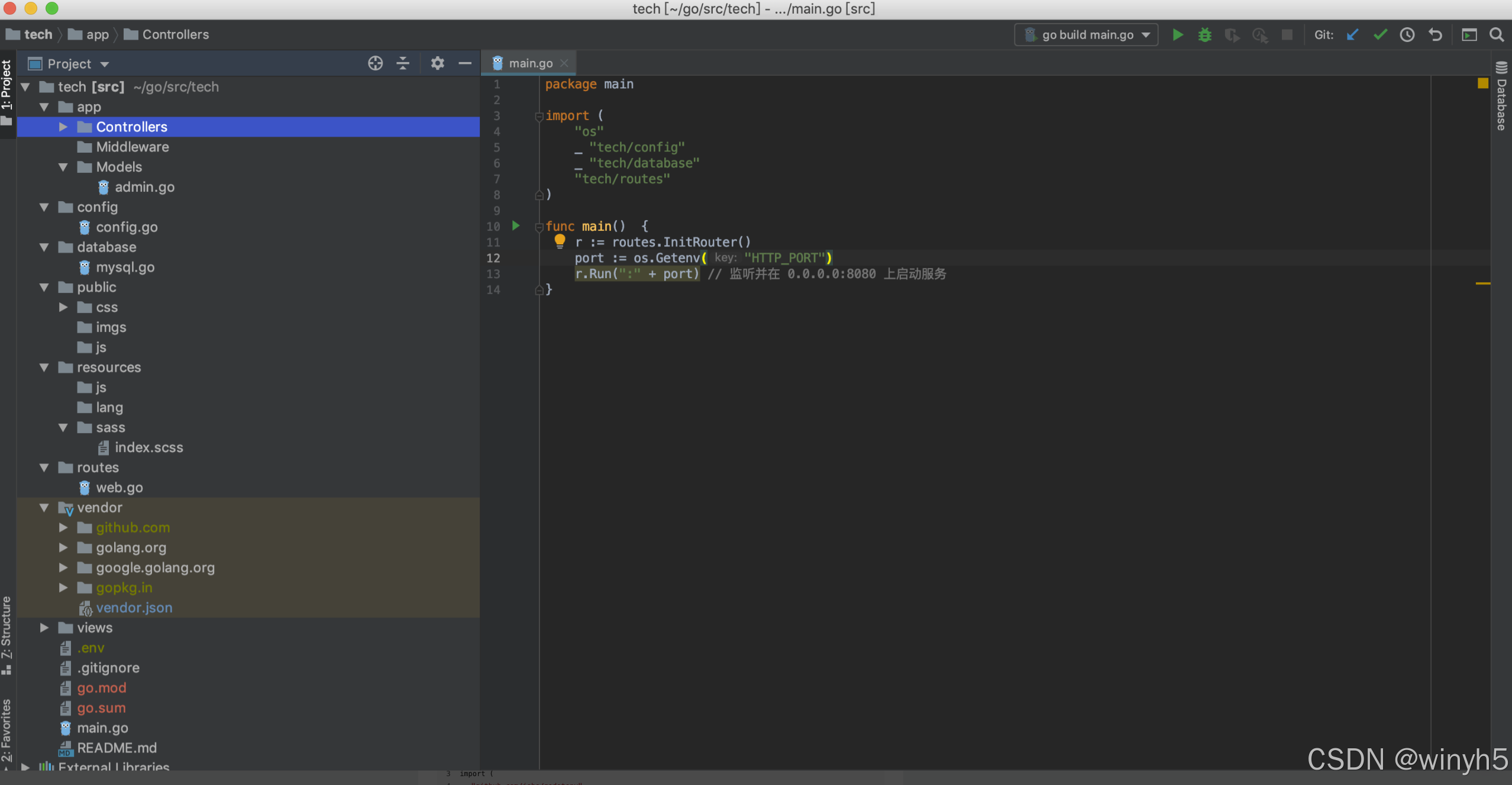Click the import block fold marker
The image size is (1512, 785).
click(539, 117)
